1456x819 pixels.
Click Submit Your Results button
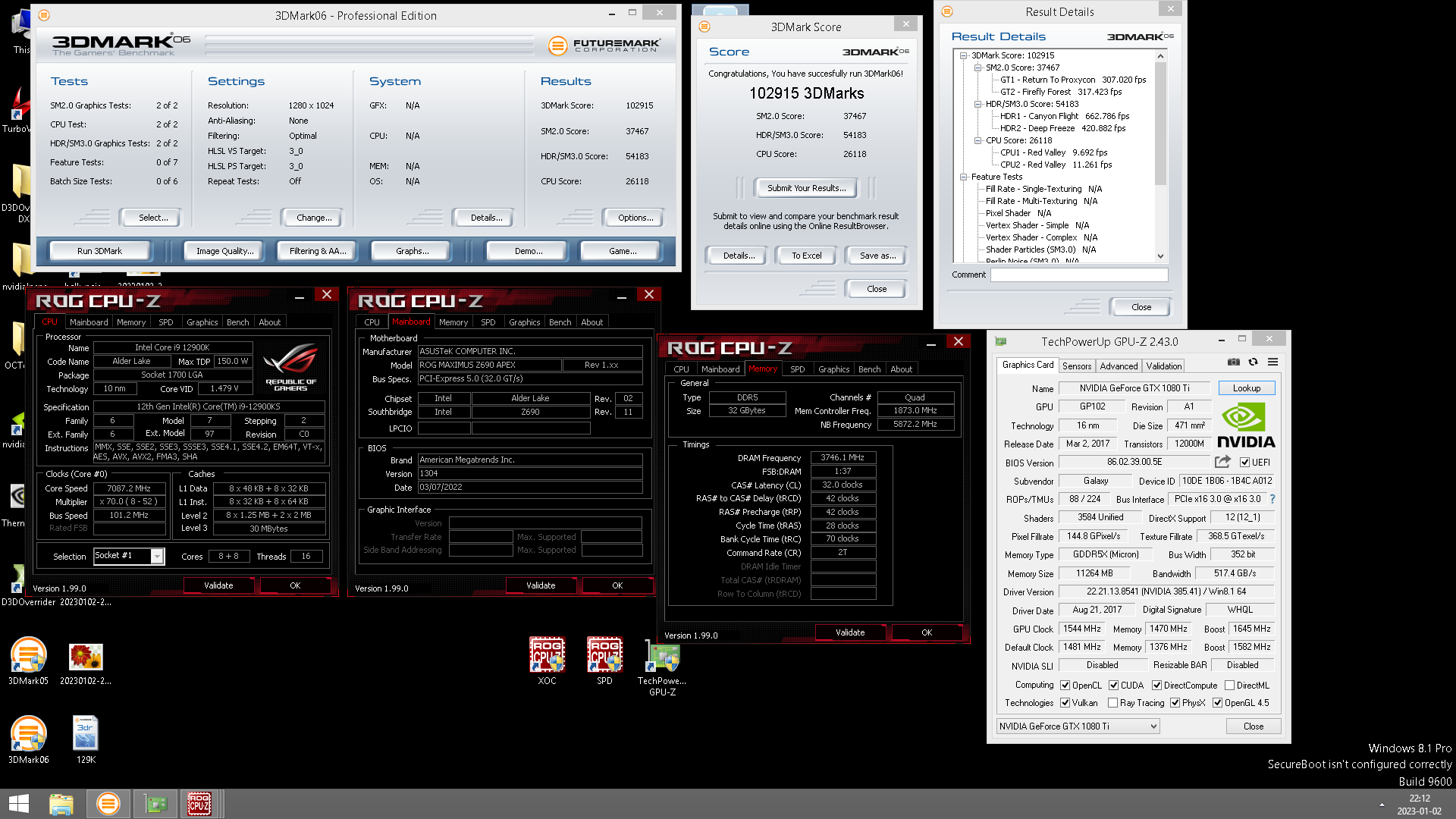click(805, 188)
